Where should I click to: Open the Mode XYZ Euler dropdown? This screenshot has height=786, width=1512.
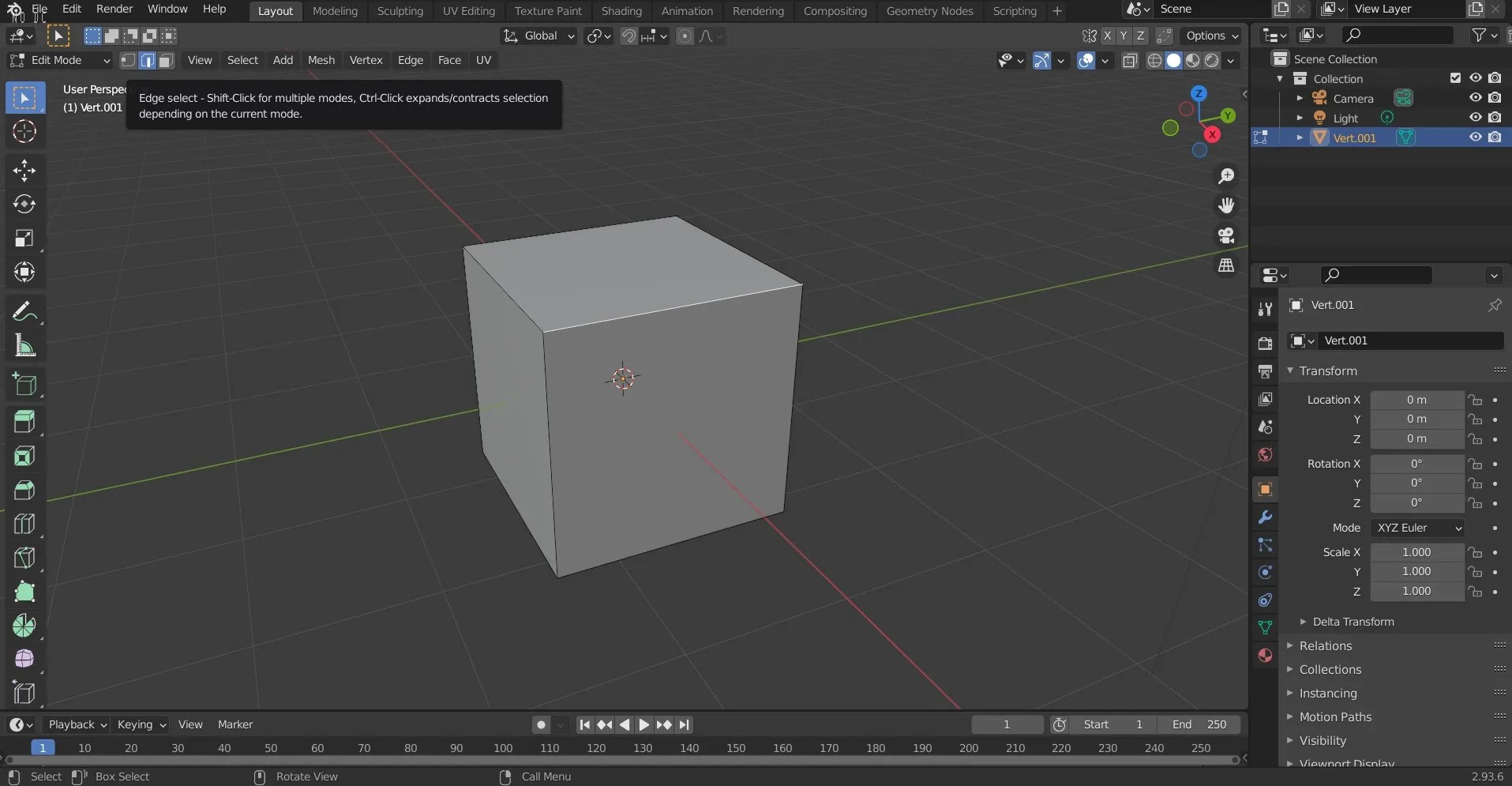click(x=1417, y=528)
